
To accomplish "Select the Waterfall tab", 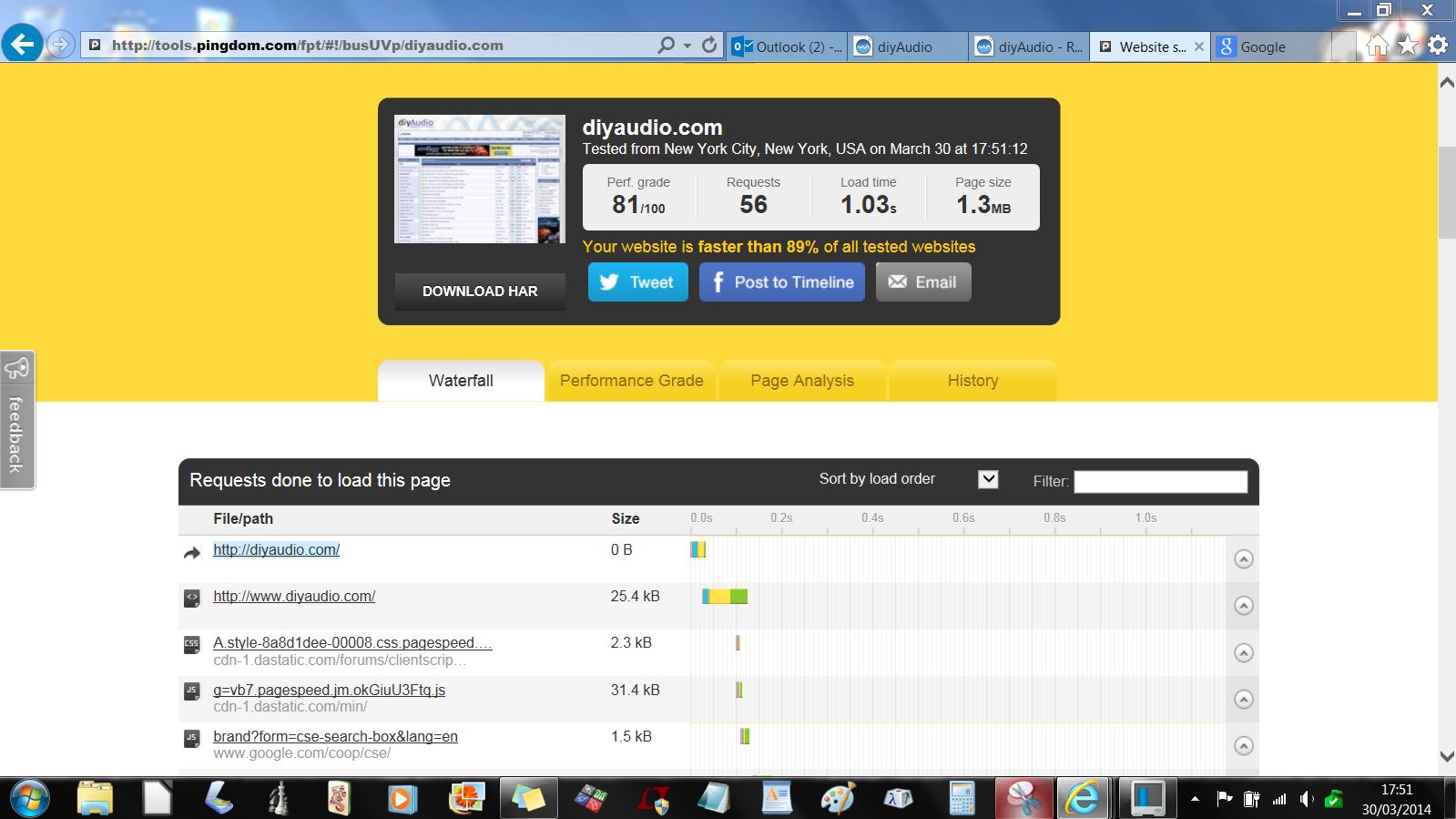I will (461, 381).
